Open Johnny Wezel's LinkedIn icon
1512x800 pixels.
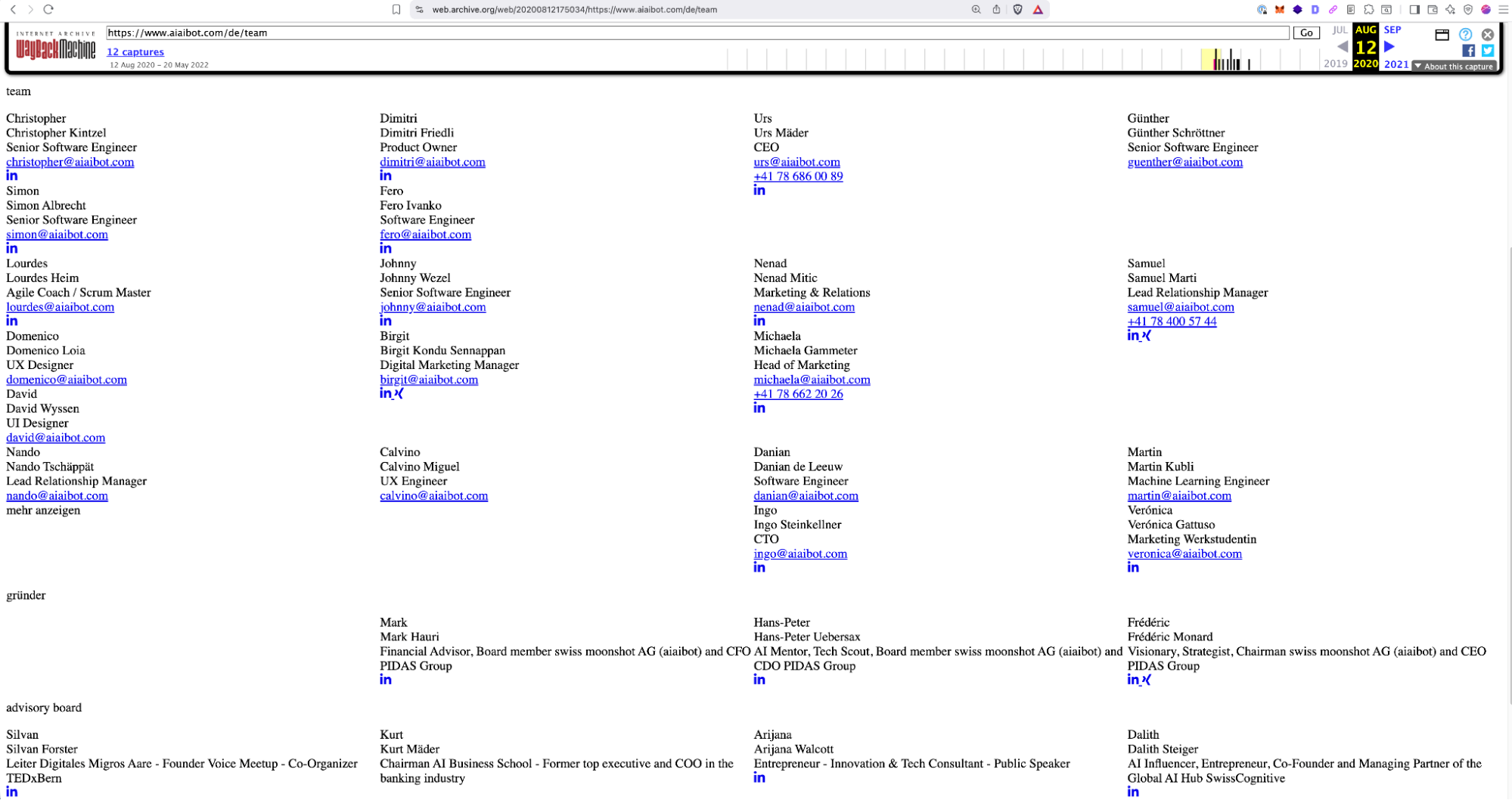click(386, 321)
